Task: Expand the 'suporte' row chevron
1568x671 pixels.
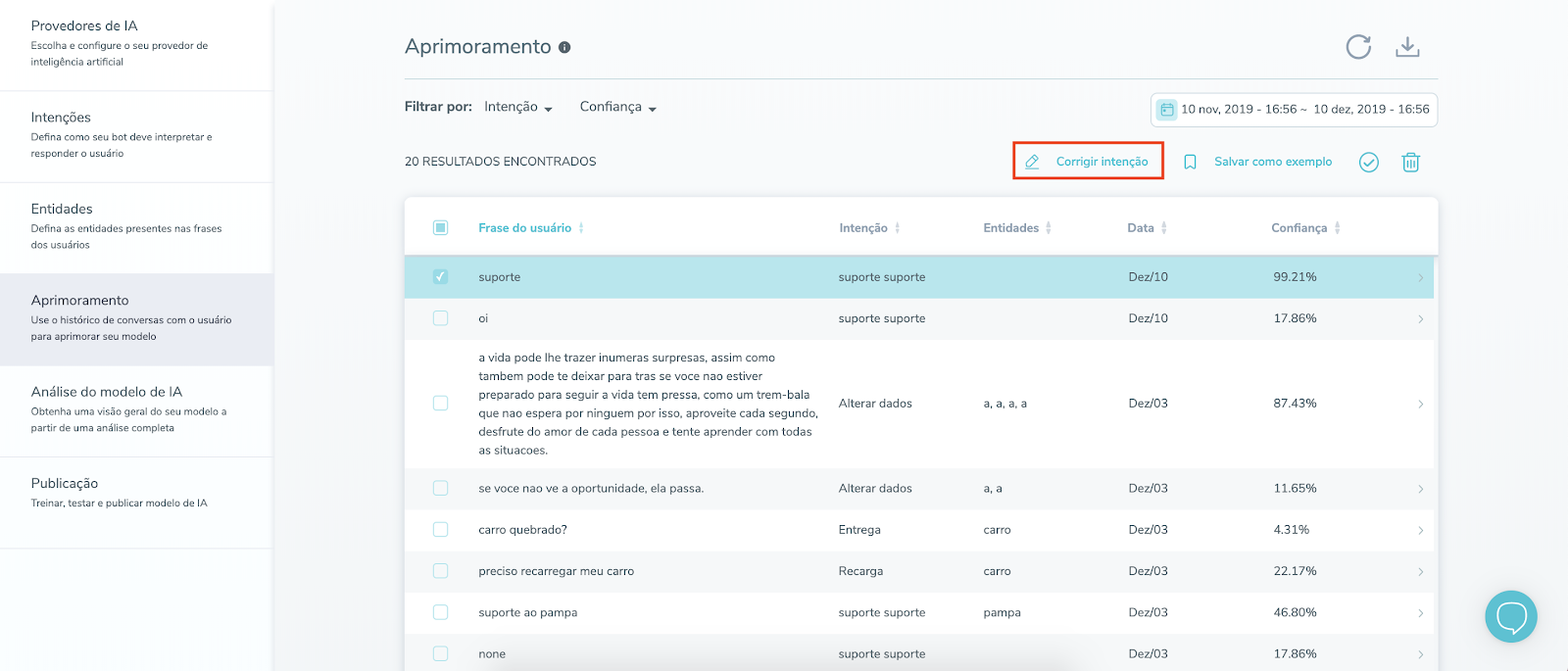Action: click(1420, 278)
